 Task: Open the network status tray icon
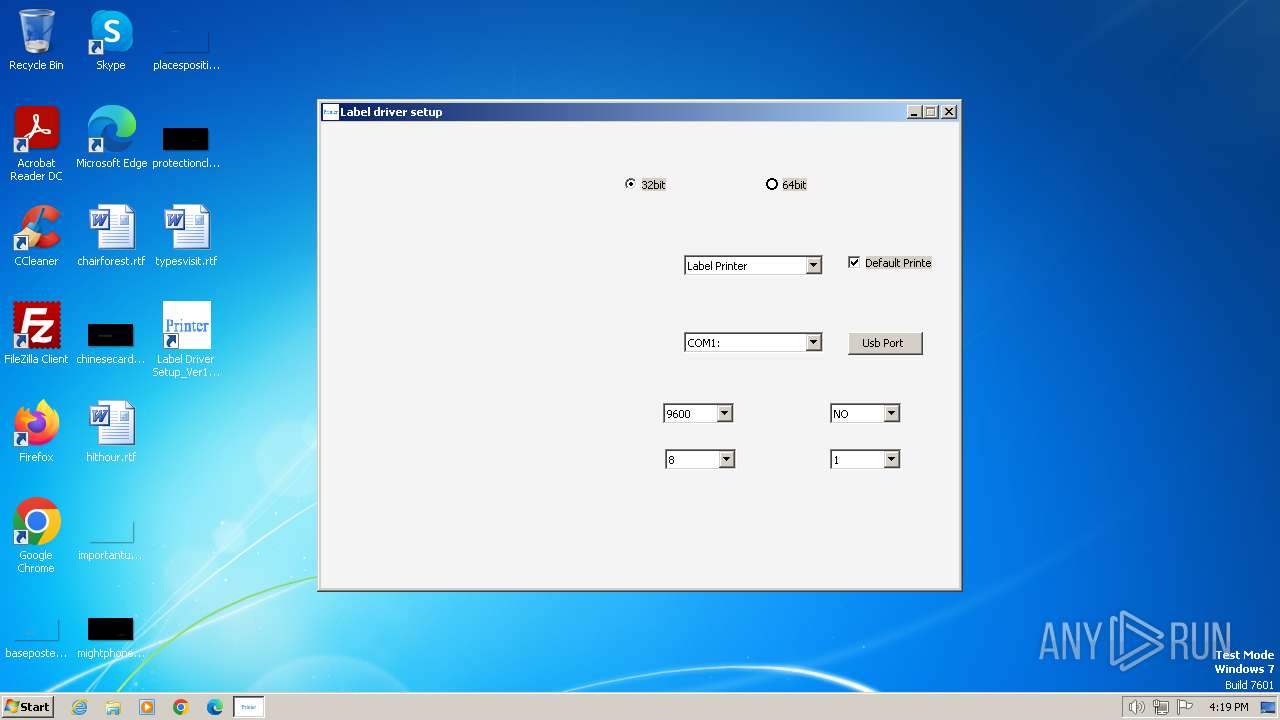(1161, 707)
